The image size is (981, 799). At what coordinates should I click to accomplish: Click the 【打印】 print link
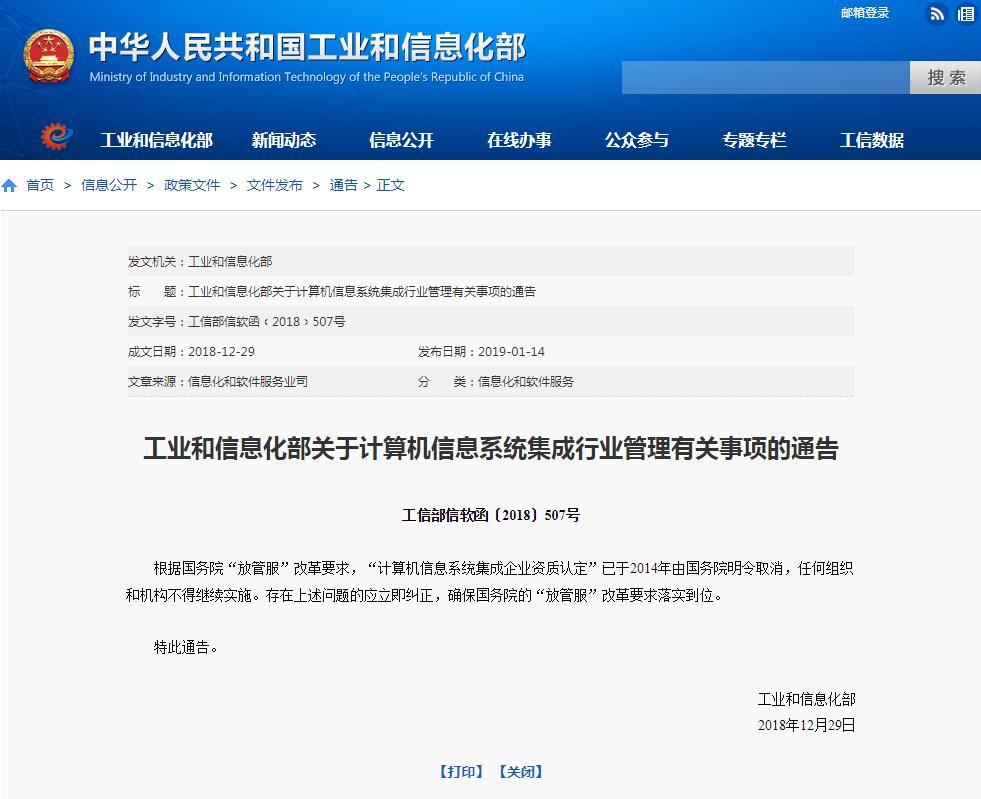pos(460,771)
